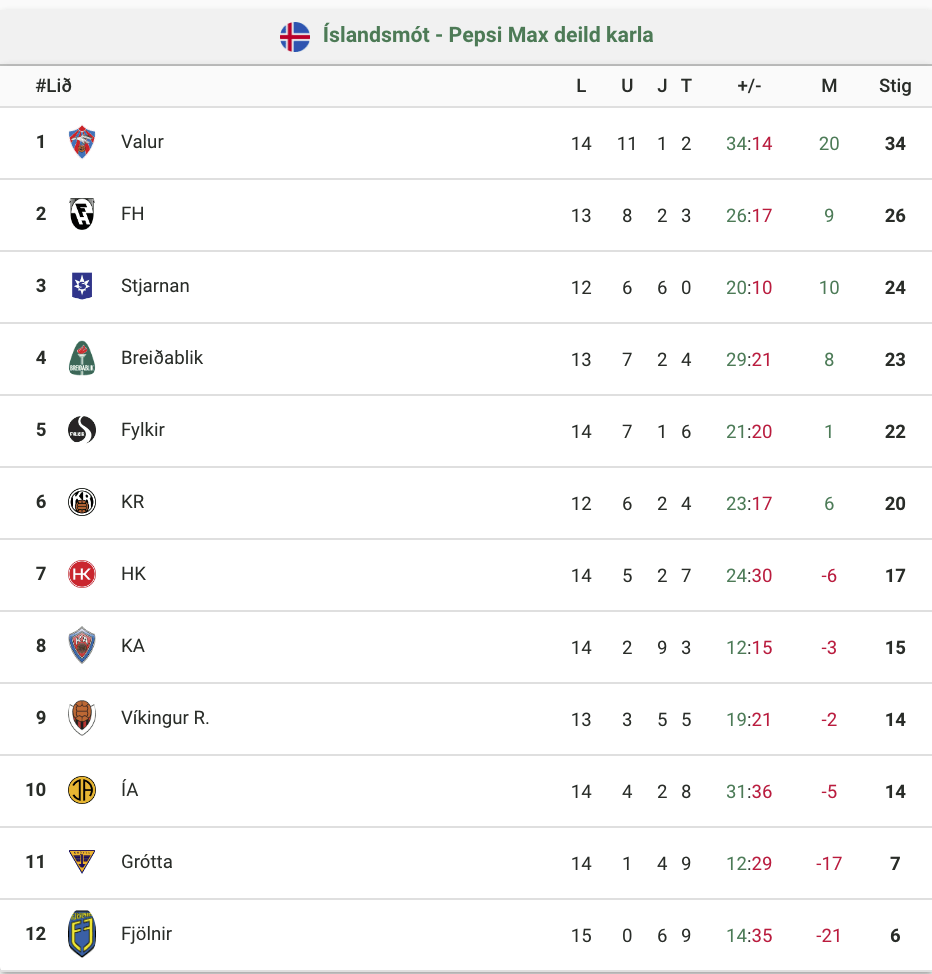This screenshot has height=974, width=932.
Task: Click the Fjölnir club crest
Action: (x=81, y=934)
